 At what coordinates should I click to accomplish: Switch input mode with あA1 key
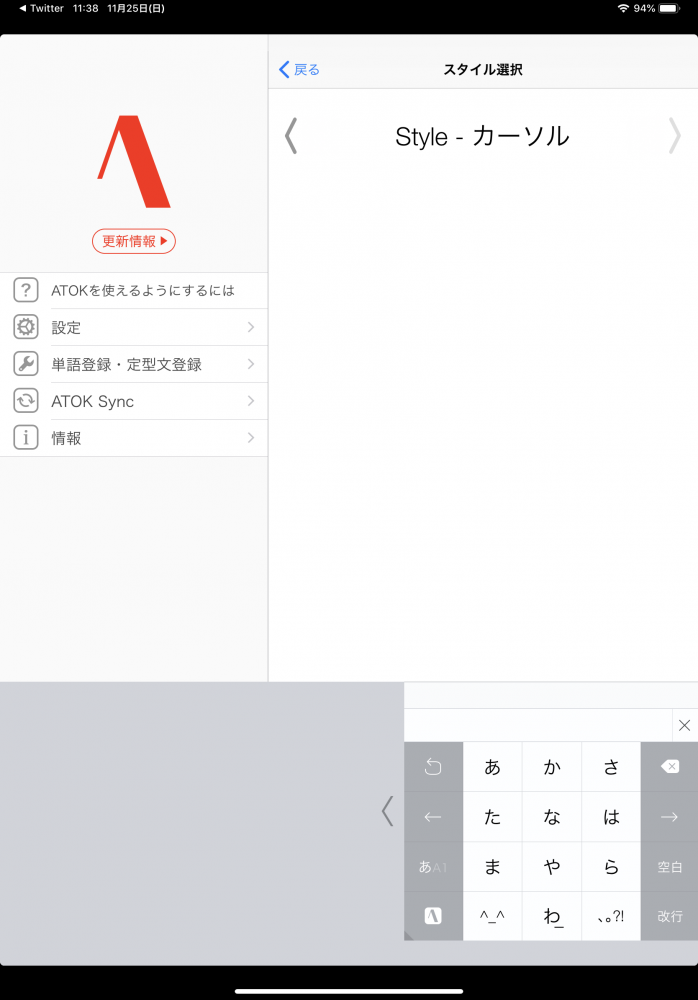(433, 867)
